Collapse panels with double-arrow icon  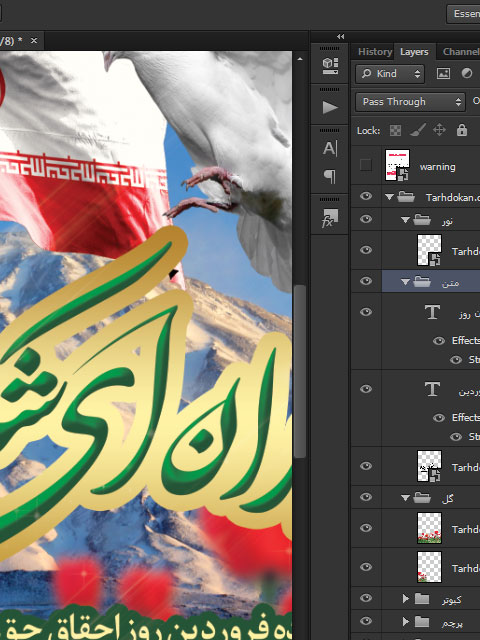tap(340, 37)
